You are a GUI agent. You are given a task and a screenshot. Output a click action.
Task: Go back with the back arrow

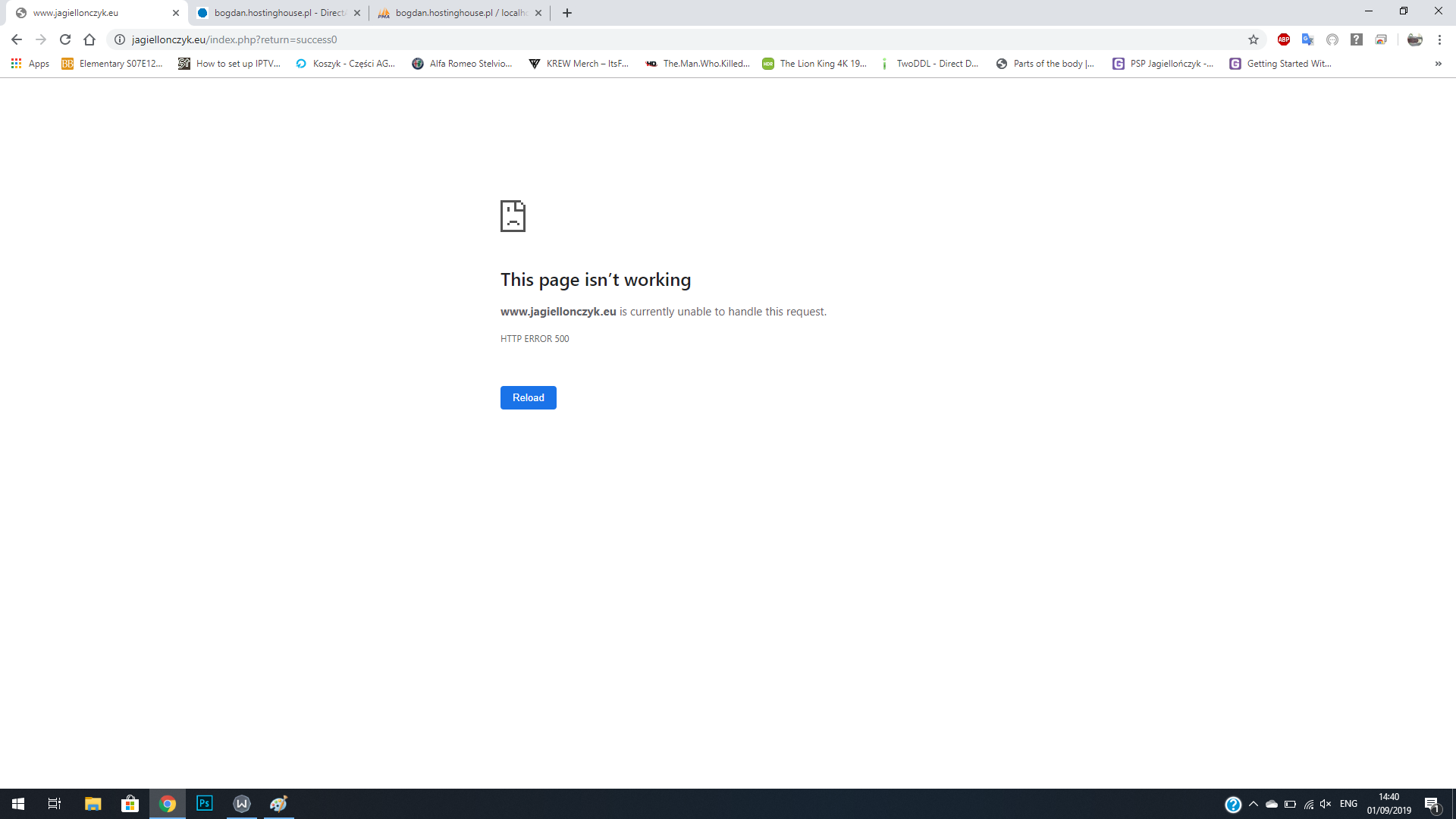click(x=17, y=39)
